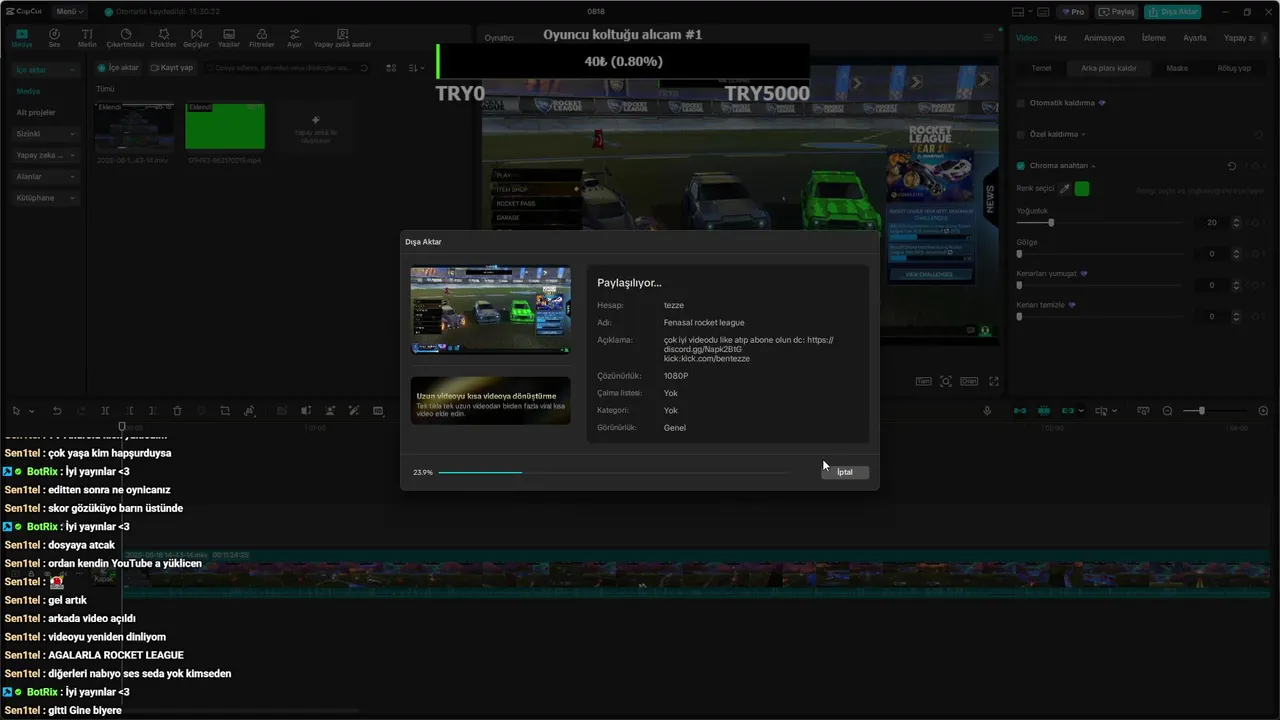Click the Dışa Aktar export button

(x=1172, y=12)
